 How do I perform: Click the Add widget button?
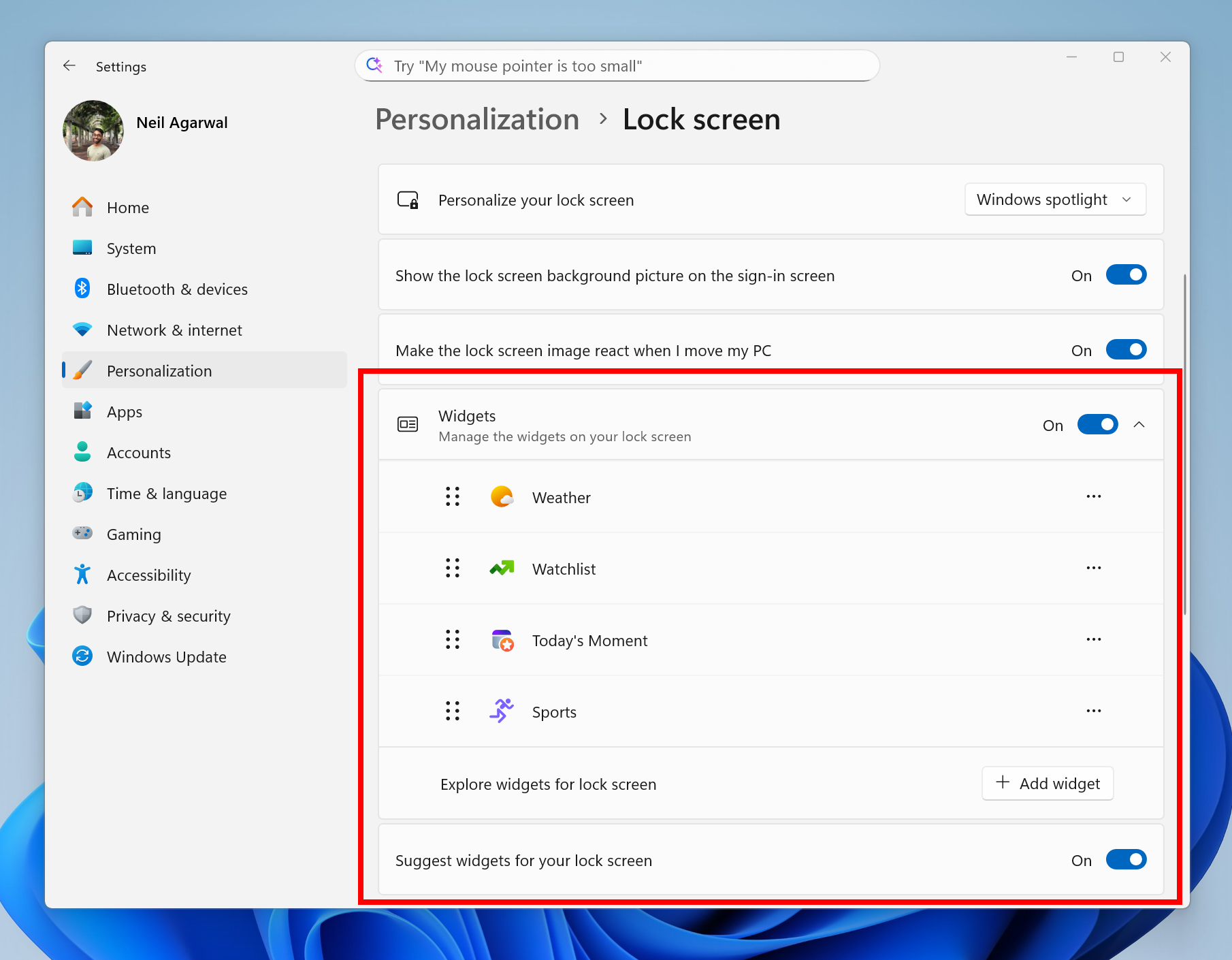[1047, 783]
